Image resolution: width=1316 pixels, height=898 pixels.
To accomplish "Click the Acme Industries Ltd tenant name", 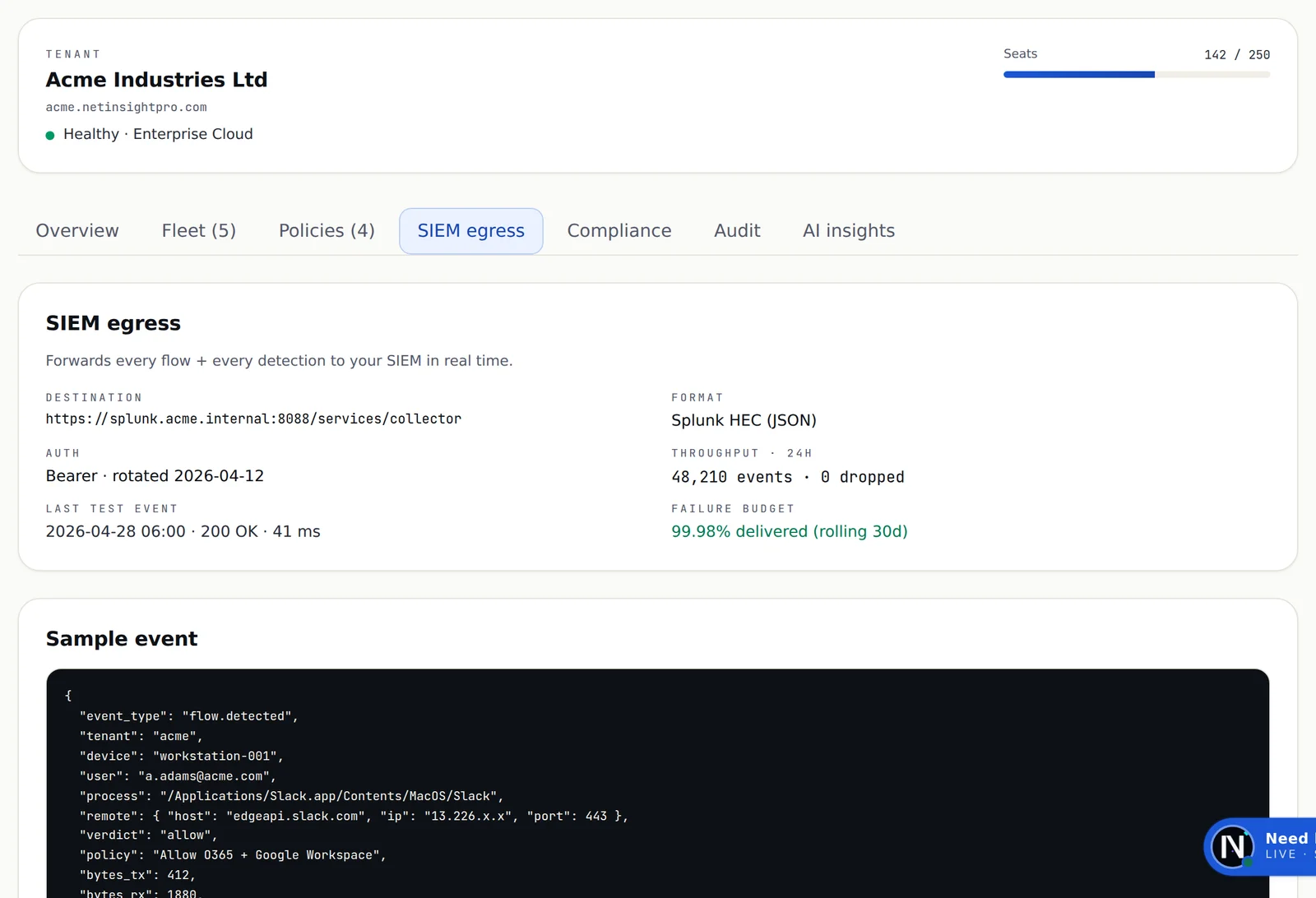I will click(x=157, y=80).
